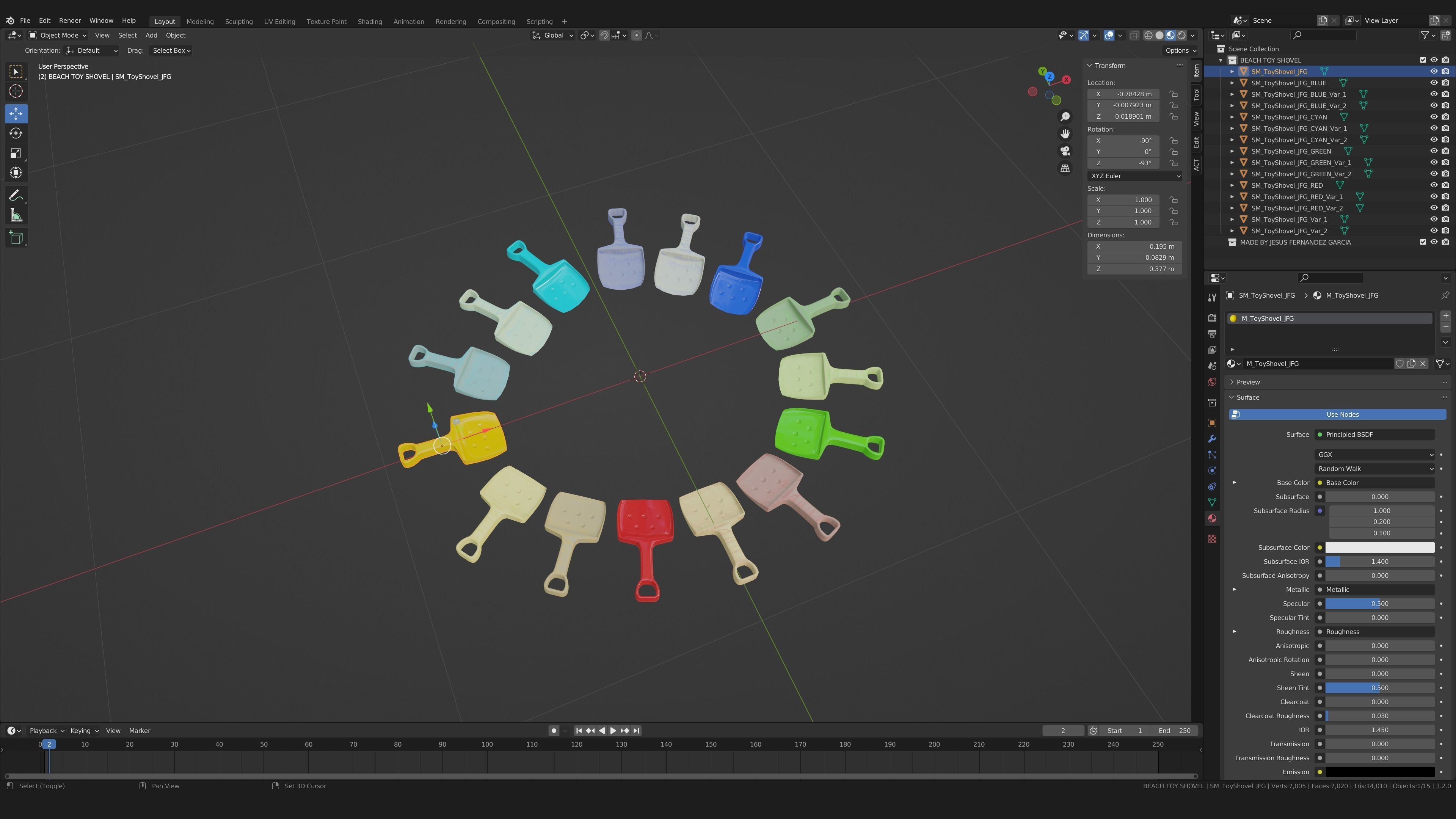Select the Scale tool in toolbar
Viewport: 1456px width, 819px height.
coord(16,153)
